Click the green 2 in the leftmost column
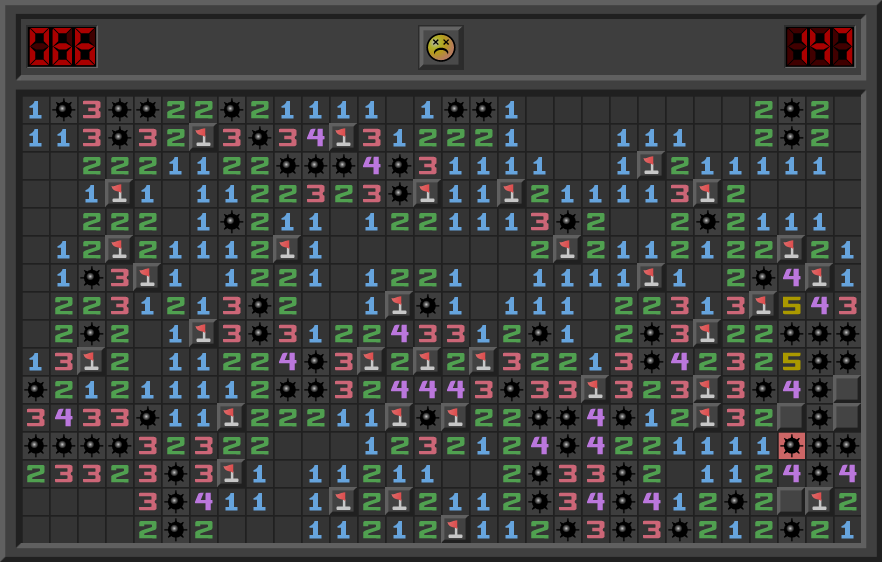882x562 pixels. (36, 473)
